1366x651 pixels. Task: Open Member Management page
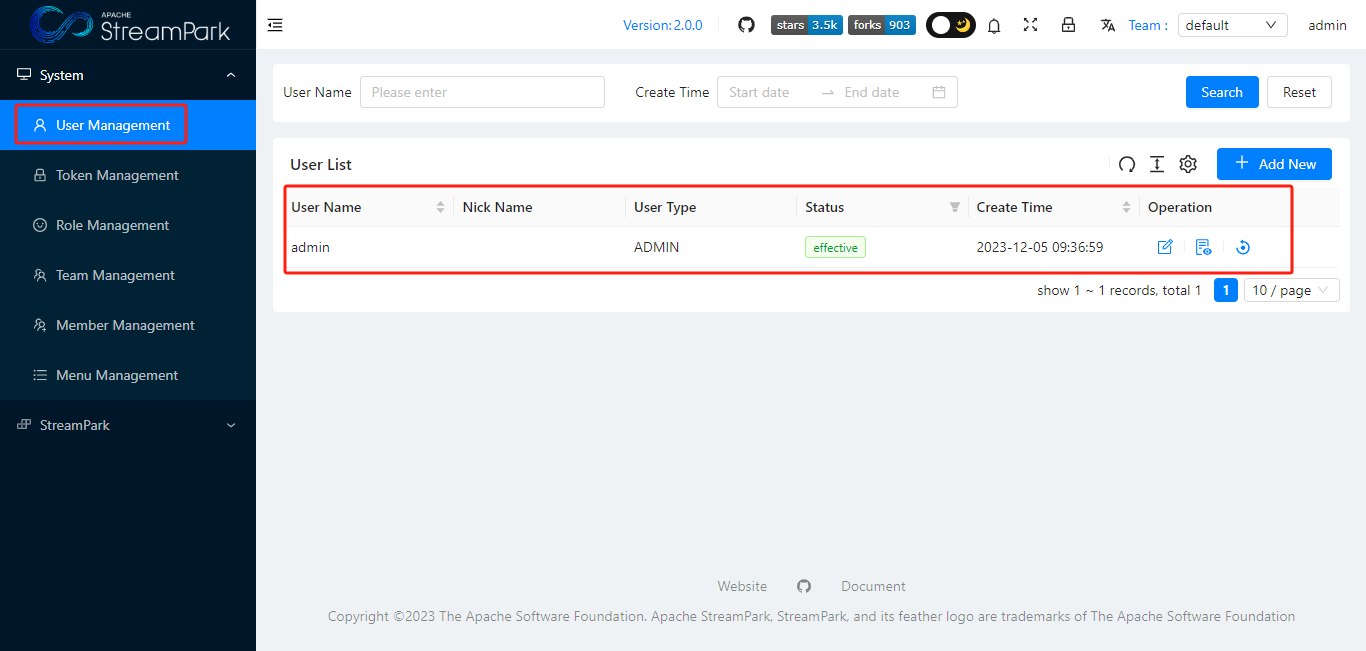(128, 325)
